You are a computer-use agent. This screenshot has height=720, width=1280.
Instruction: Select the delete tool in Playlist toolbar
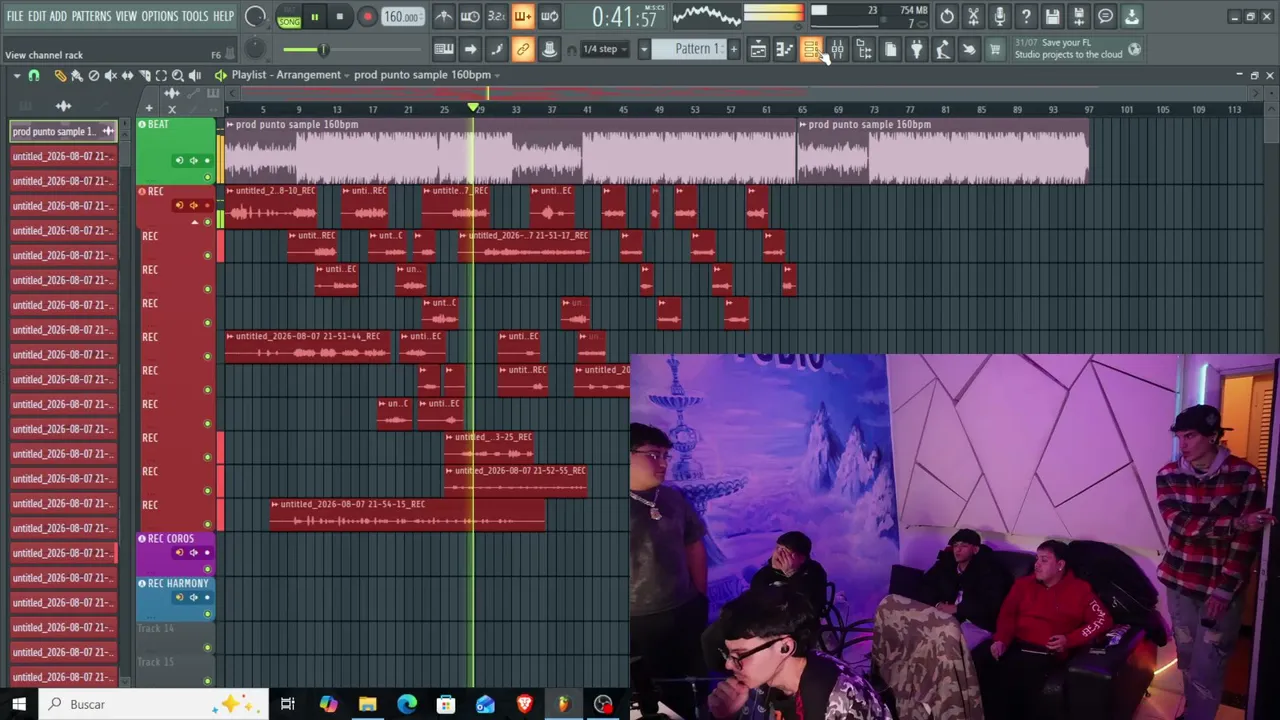94,75
